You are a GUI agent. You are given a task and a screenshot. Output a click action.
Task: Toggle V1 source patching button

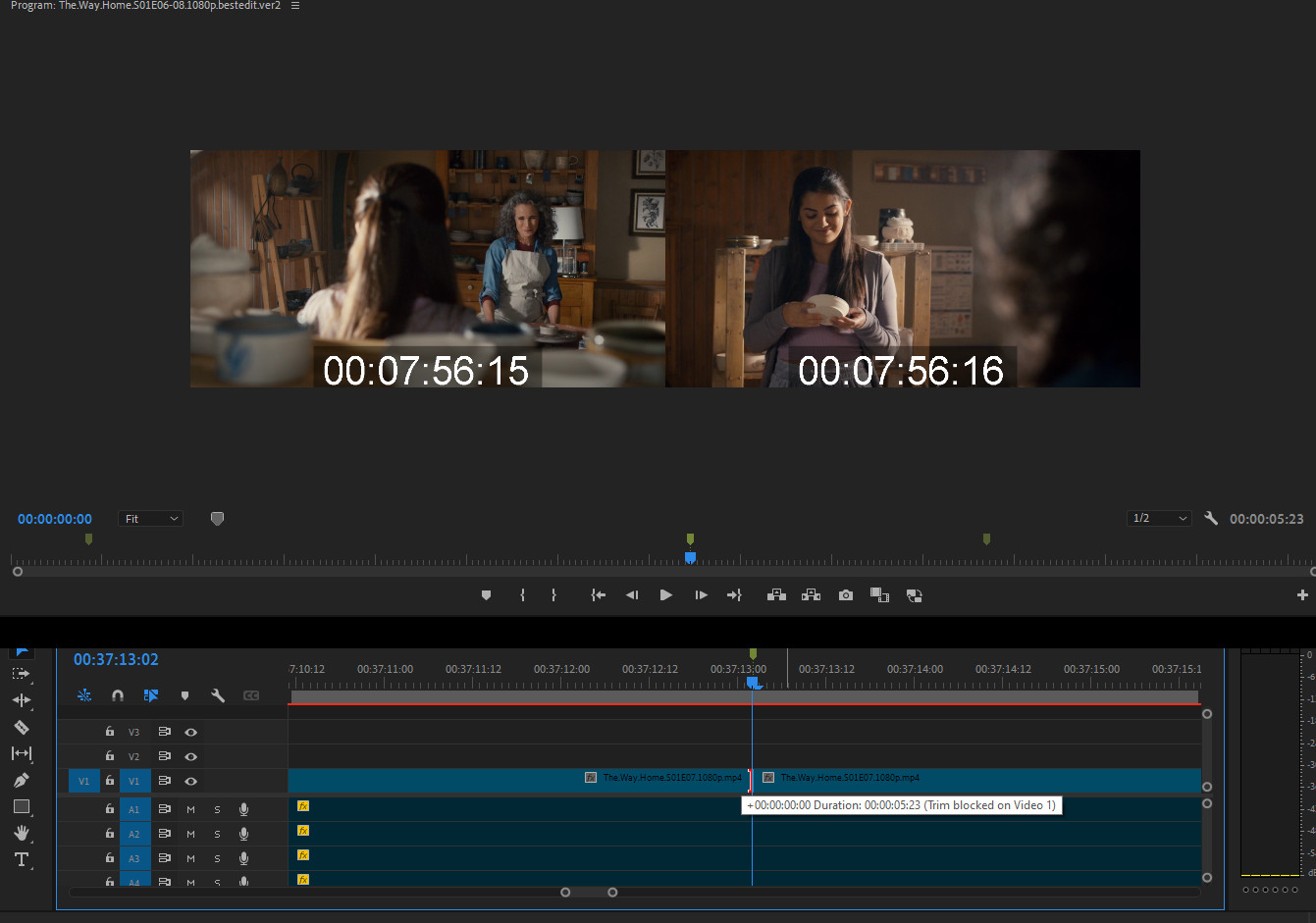[83, 781]
